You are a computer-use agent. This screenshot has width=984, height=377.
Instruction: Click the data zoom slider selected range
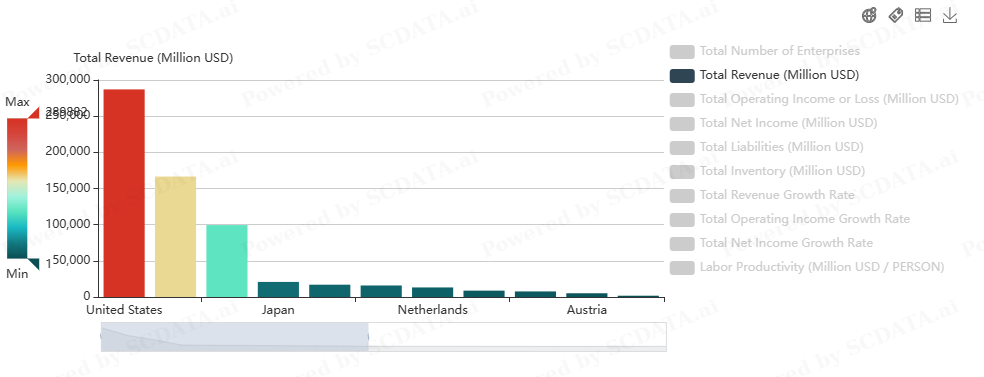[235, 337]
